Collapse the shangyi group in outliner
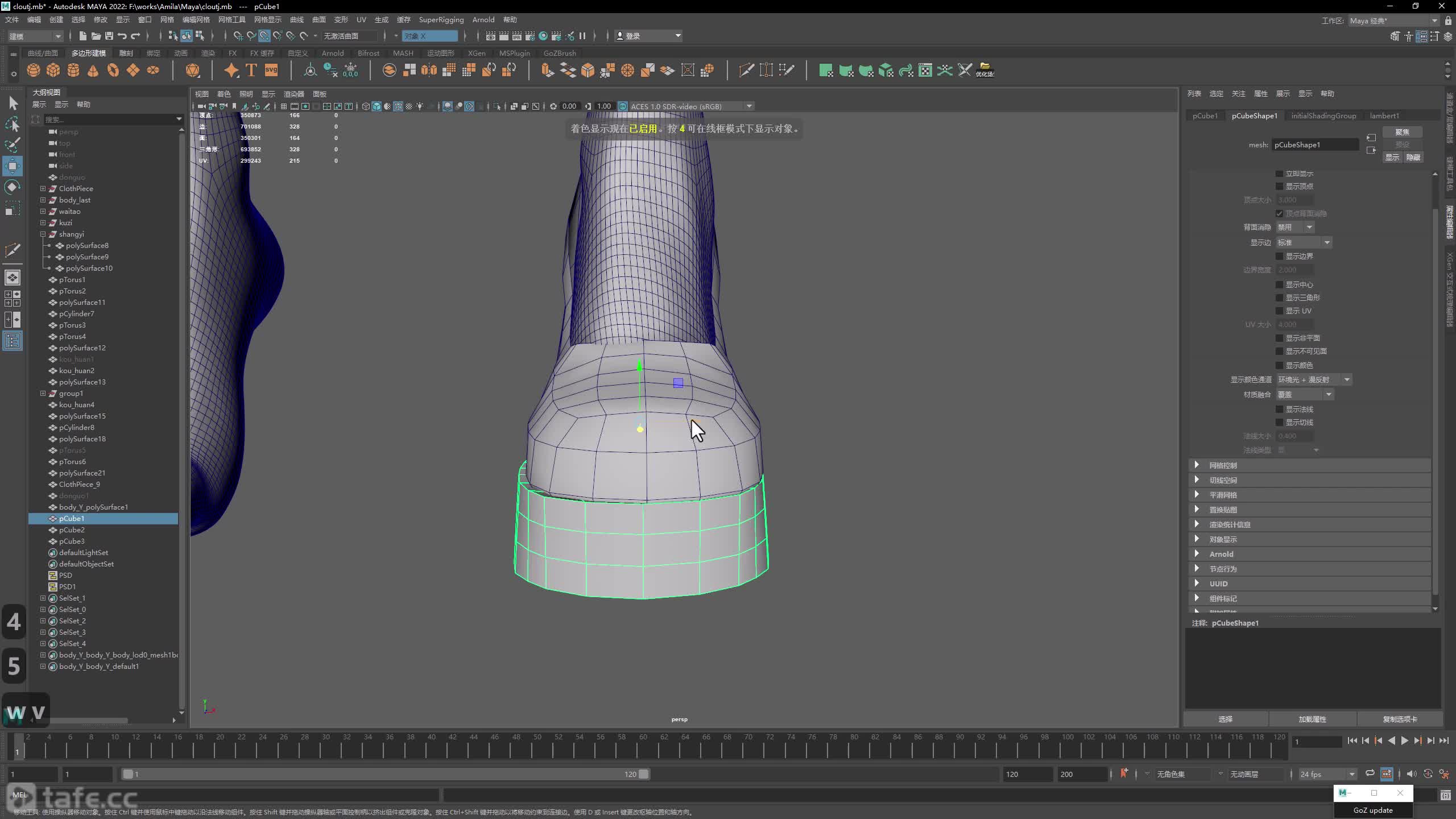This screenshot has height=819, width=1456. point(43,234)
